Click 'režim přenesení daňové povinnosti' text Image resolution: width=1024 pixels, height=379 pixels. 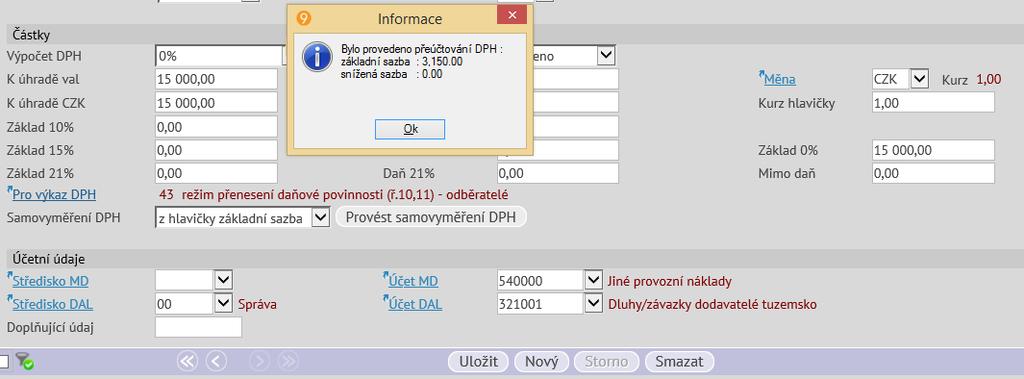click(345, 195)
